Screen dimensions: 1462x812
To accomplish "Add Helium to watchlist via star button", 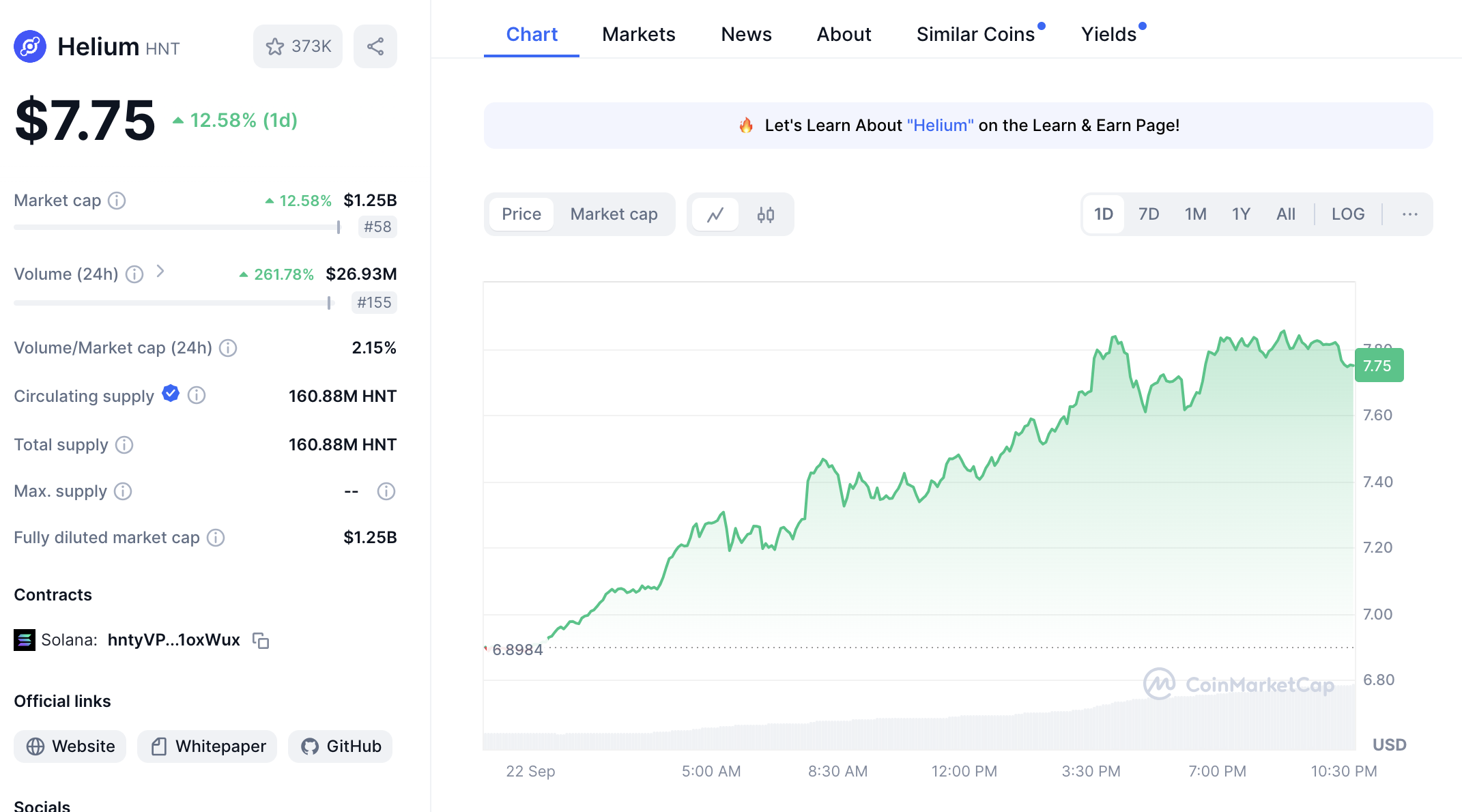I will tap(298, 46).
